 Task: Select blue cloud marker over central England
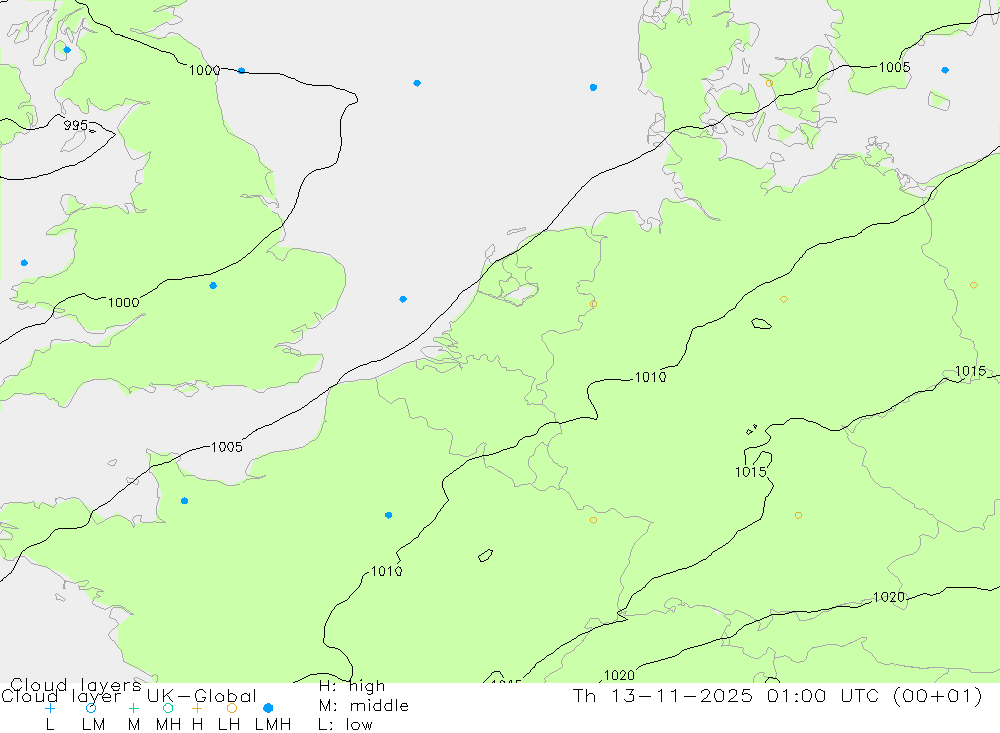click(213, 286)
